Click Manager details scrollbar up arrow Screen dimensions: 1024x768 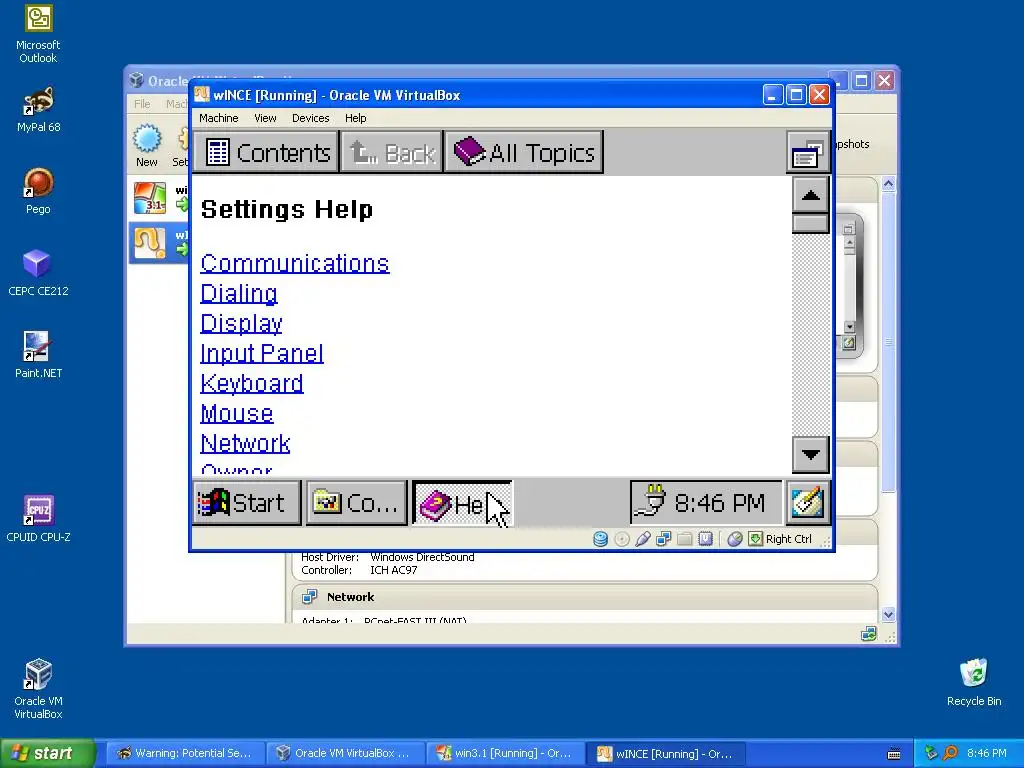coord(888,184)
